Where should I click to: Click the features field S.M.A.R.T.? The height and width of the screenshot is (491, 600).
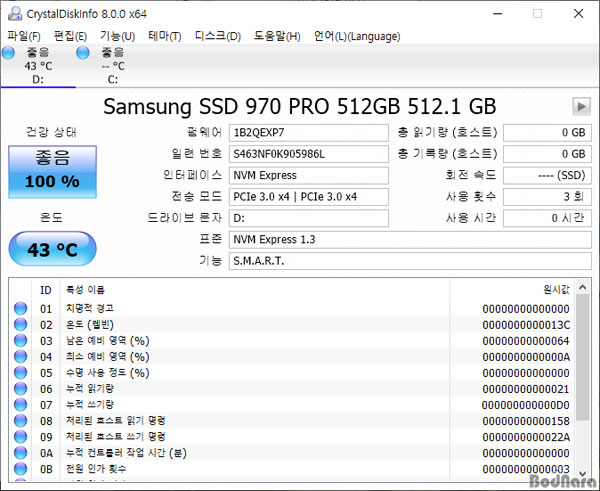point(410,261)
